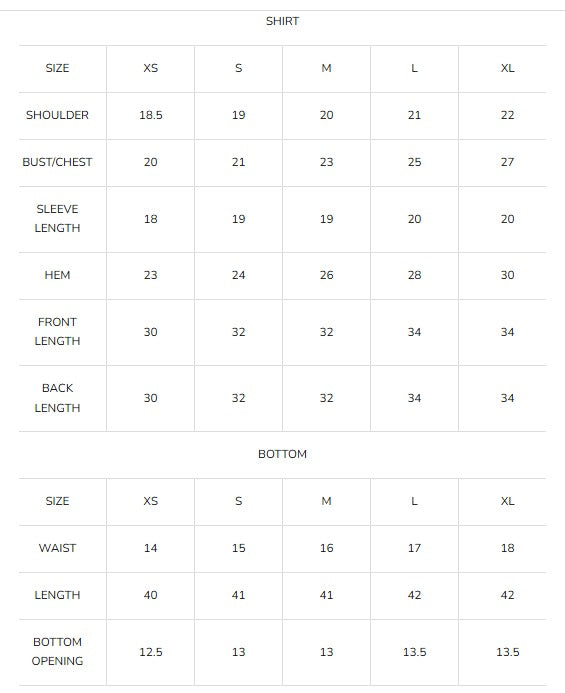565x693 pixels.
Task: Select the SHOULDER row label
Action: click(57, 115)
